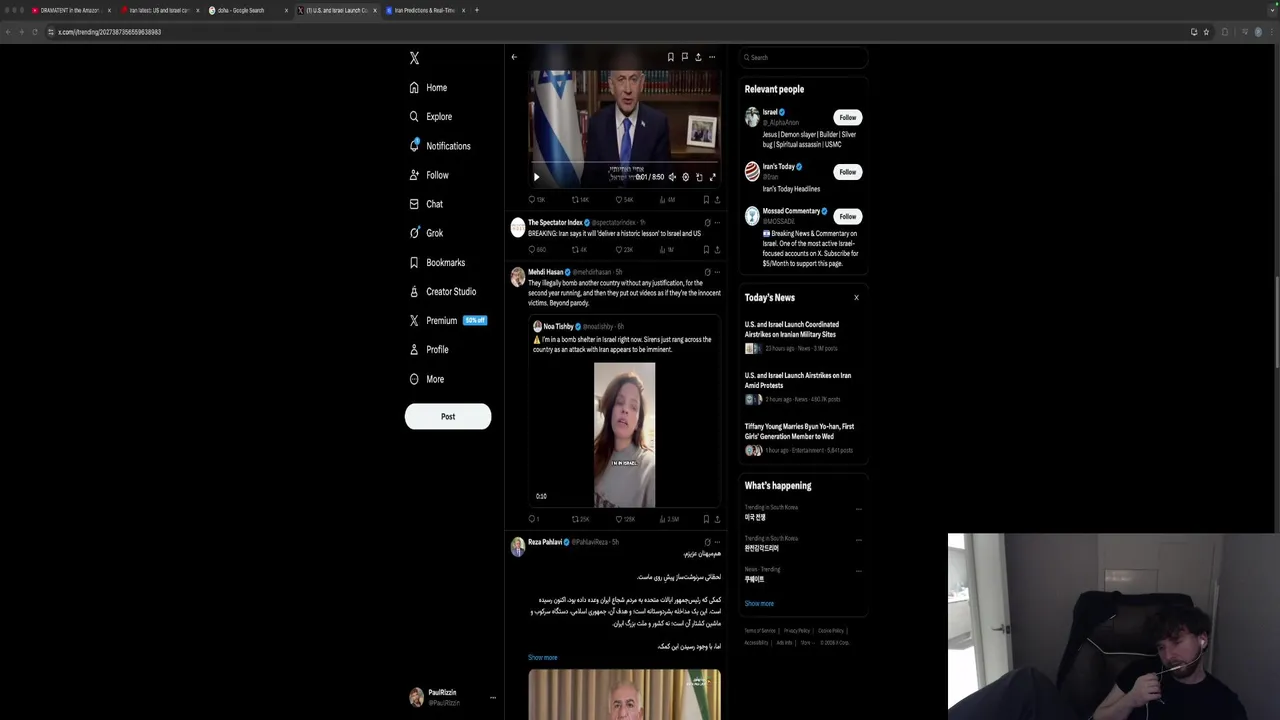
Task: Go back with the arrow icon
Action: (x=514, y=57)
